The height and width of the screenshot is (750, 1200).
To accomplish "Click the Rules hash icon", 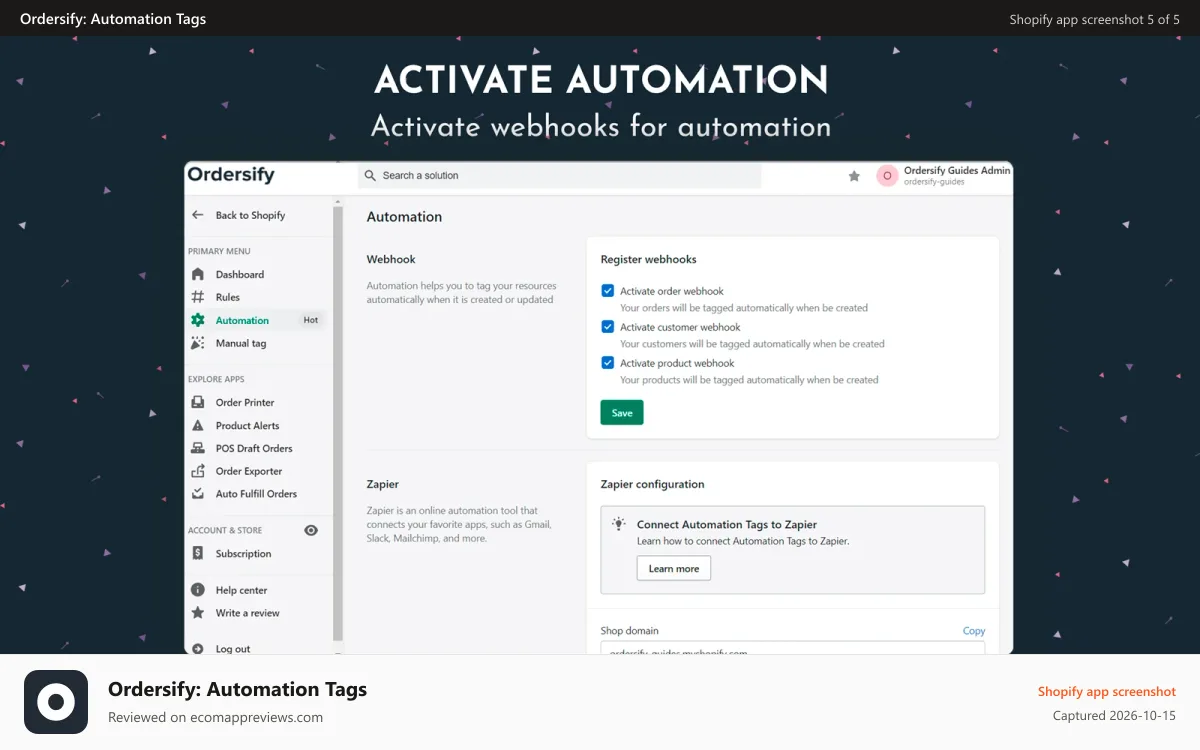I will coord(197,297).
